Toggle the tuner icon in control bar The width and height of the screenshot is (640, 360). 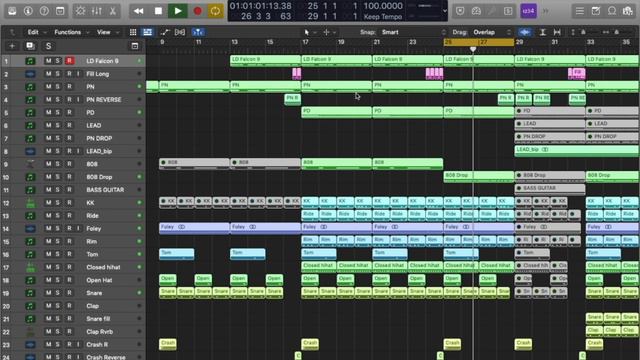click(492, 11)
